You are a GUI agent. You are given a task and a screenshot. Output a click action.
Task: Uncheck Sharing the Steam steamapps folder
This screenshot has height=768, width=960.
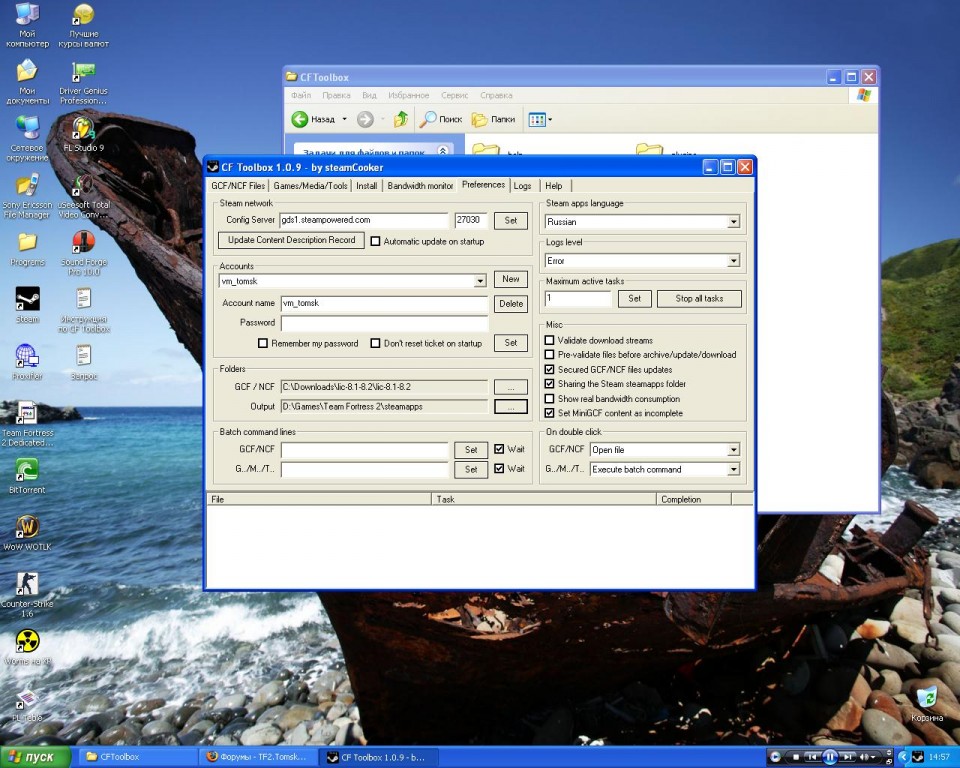point(549,384)
